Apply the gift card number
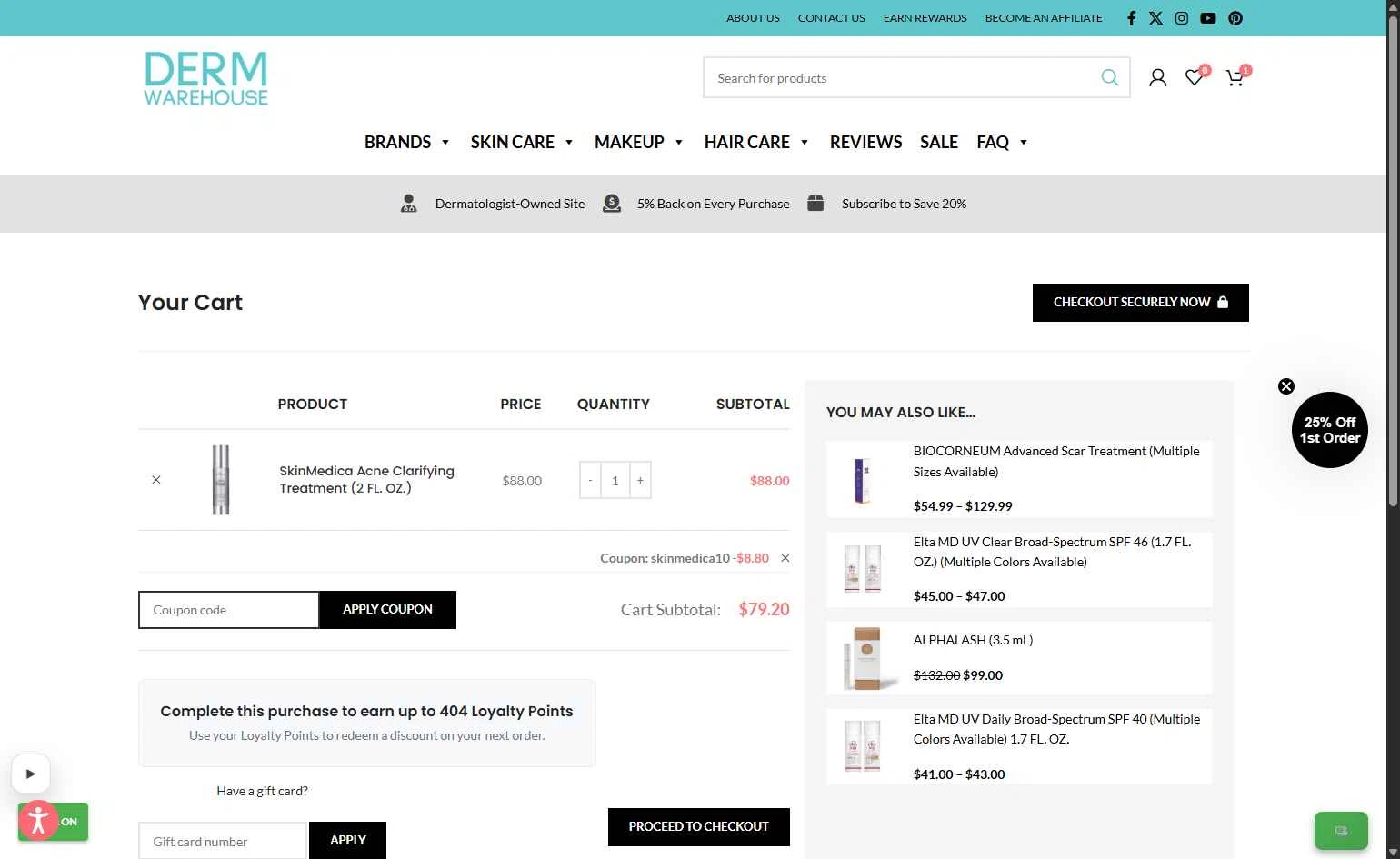This screenshot has height=859, width=1400. click(x=347, y=840)
